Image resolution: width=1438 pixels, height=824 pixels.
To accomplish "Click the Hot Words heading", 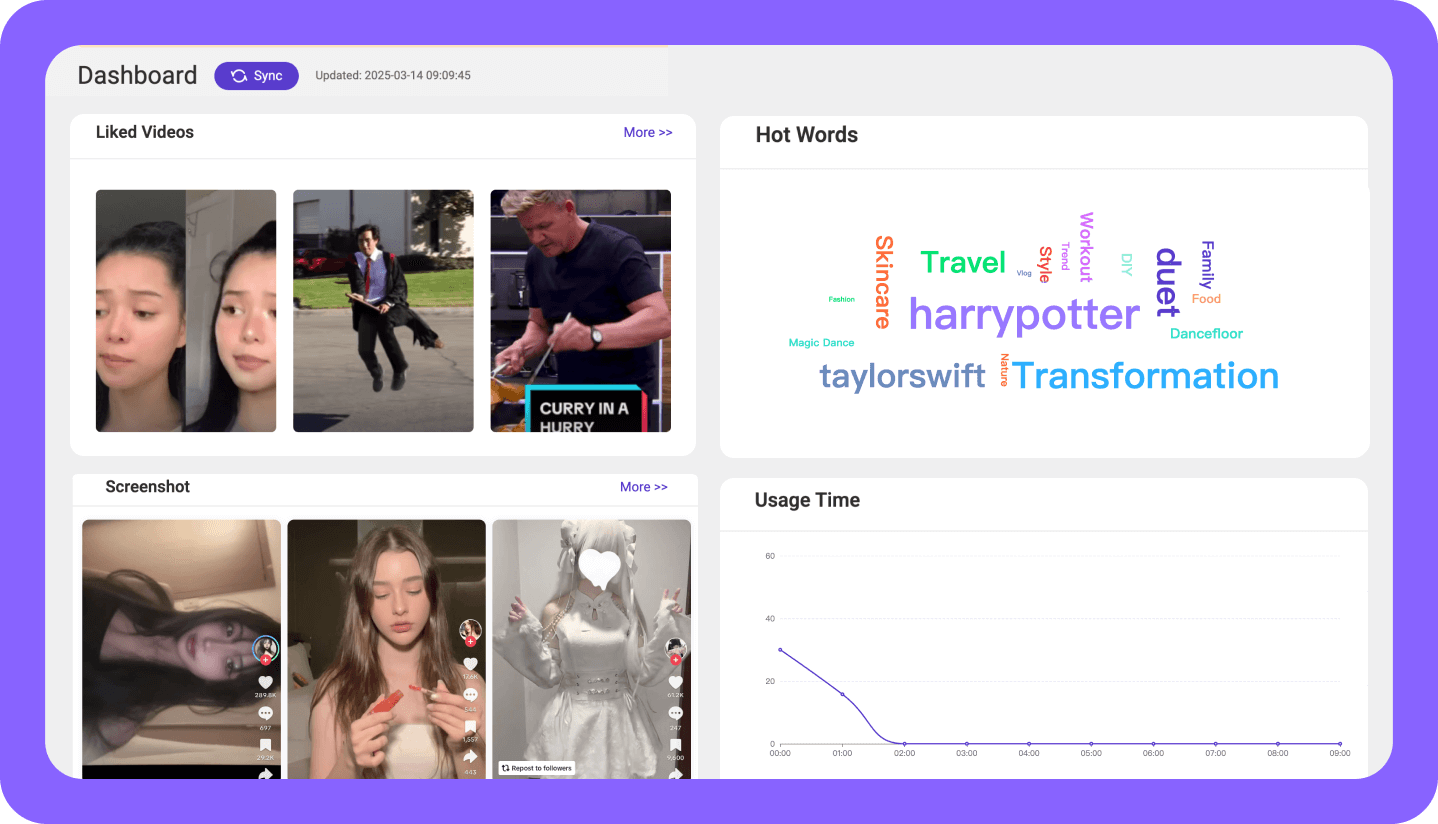I will click(807, 135).
